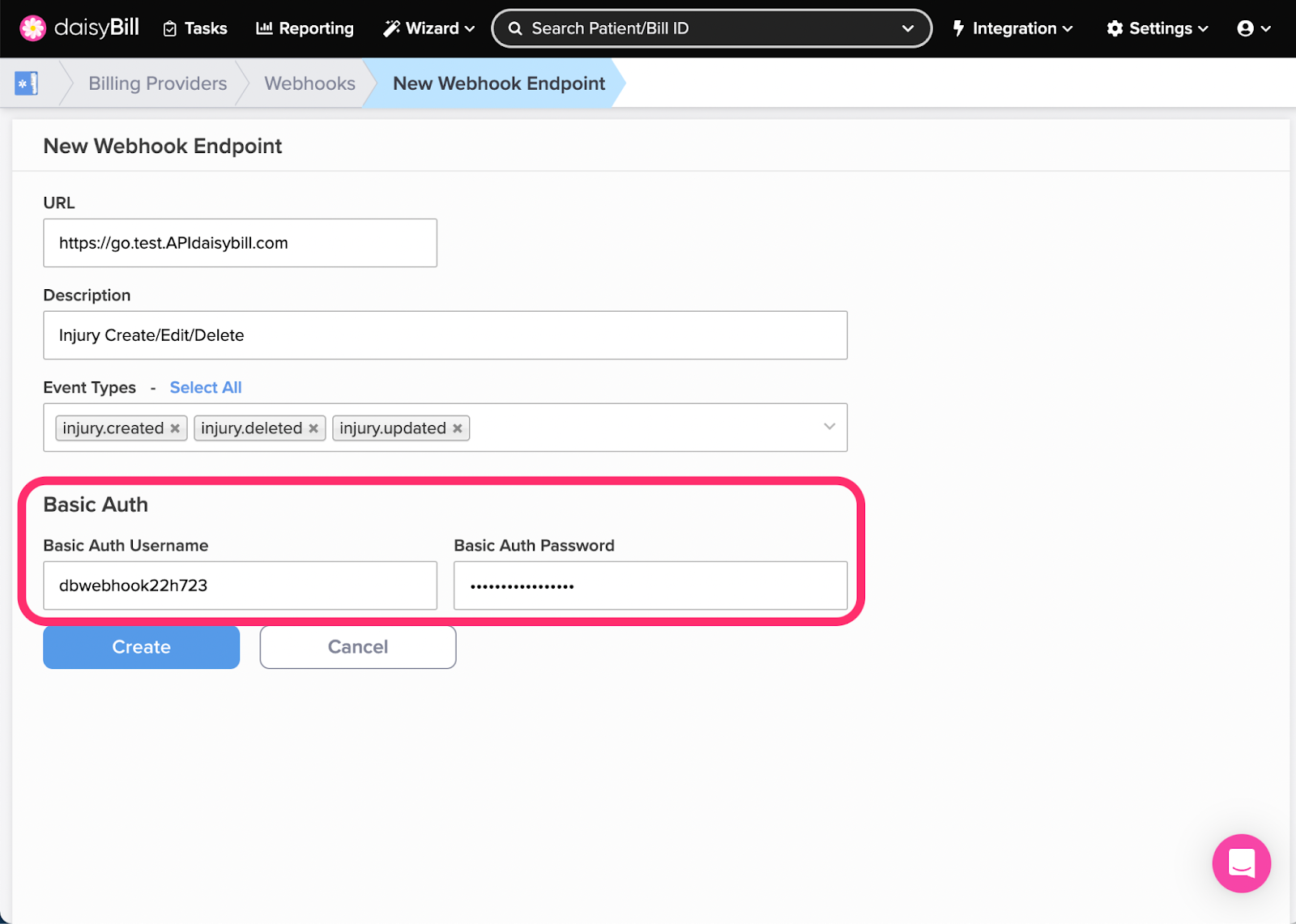Image resolution: width=1296 pixels, height=924 pixels.
Task: Open the user account menu
Action: (1254, 28)
